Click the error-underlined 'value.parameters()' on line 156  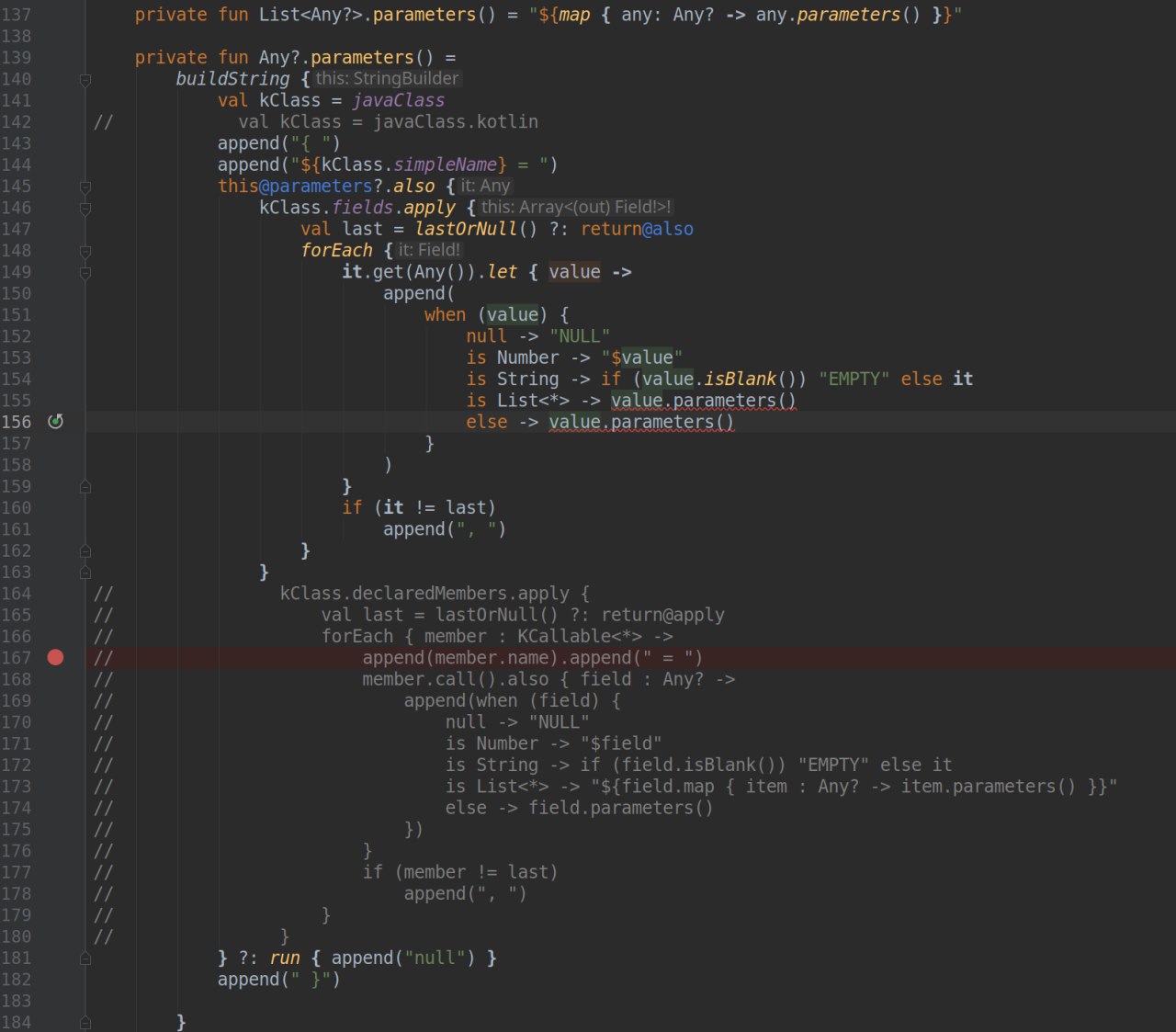pyautogui.click(x=641, y=422)
